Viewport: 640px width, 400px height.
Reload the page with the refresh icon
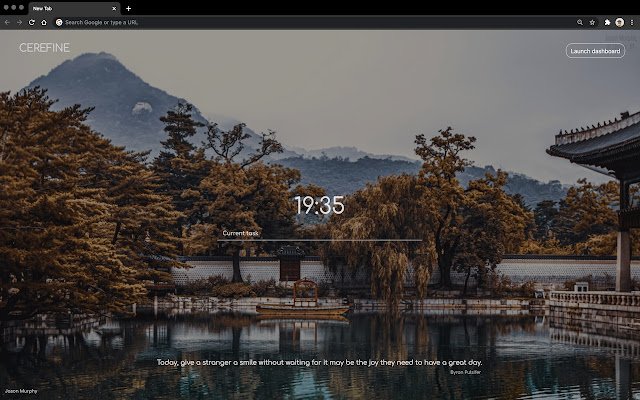tap(31, 22)
